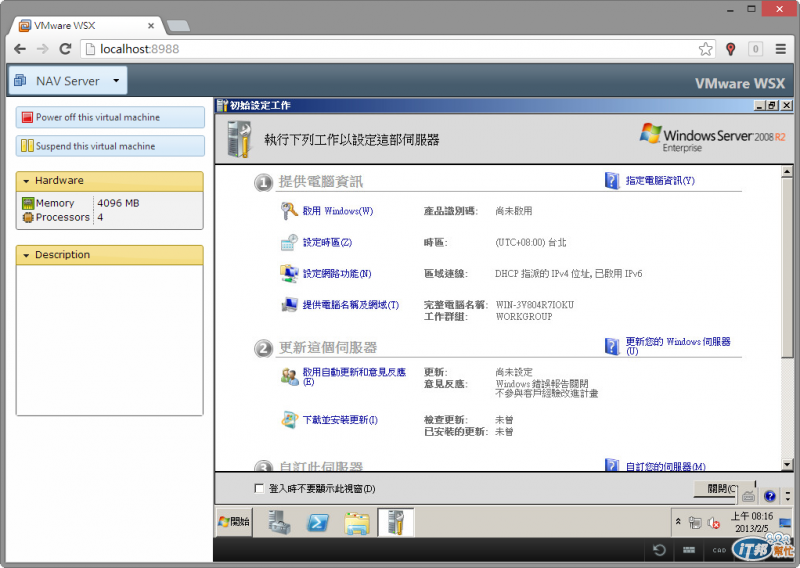The image size is (800, 568).
Task: Click the Memory hardware icon
Action: [28, 203]
